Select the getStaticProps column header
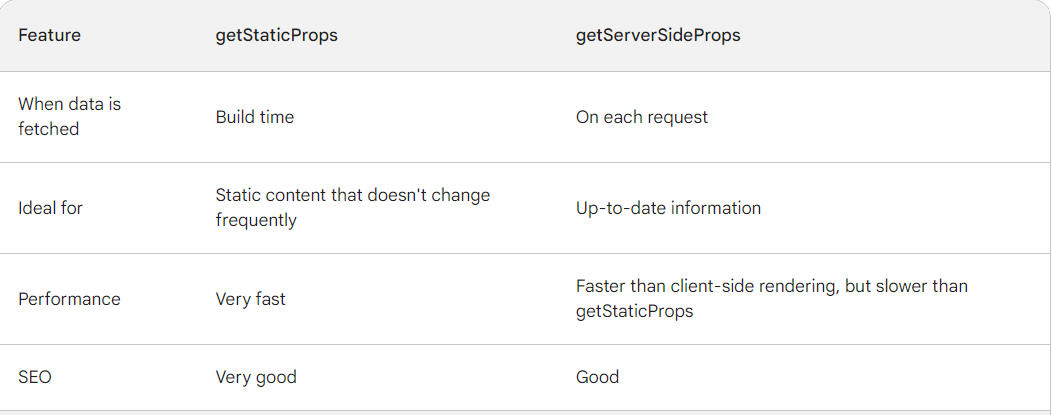 [276, 35]
